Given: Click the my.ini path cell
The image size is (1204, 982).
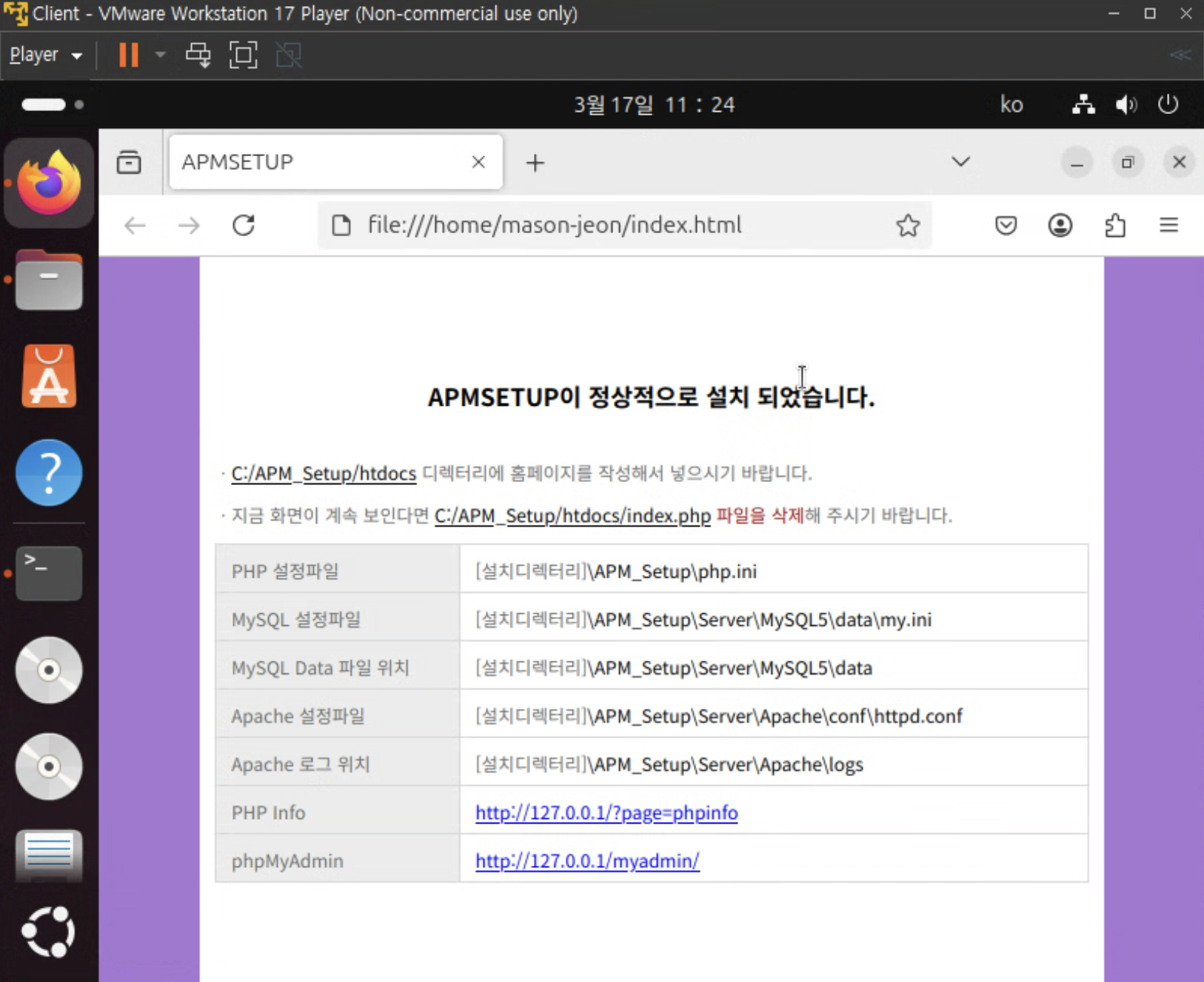Looking at the screenshot, I should 774,617.
